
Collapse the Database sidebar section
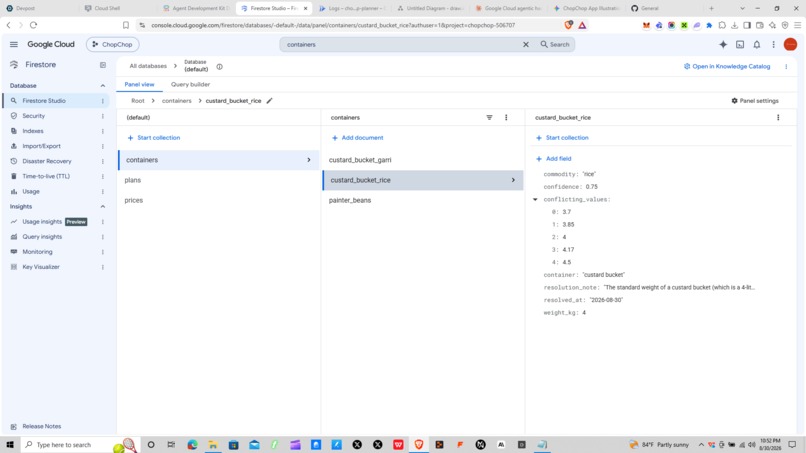pos(102,86)
